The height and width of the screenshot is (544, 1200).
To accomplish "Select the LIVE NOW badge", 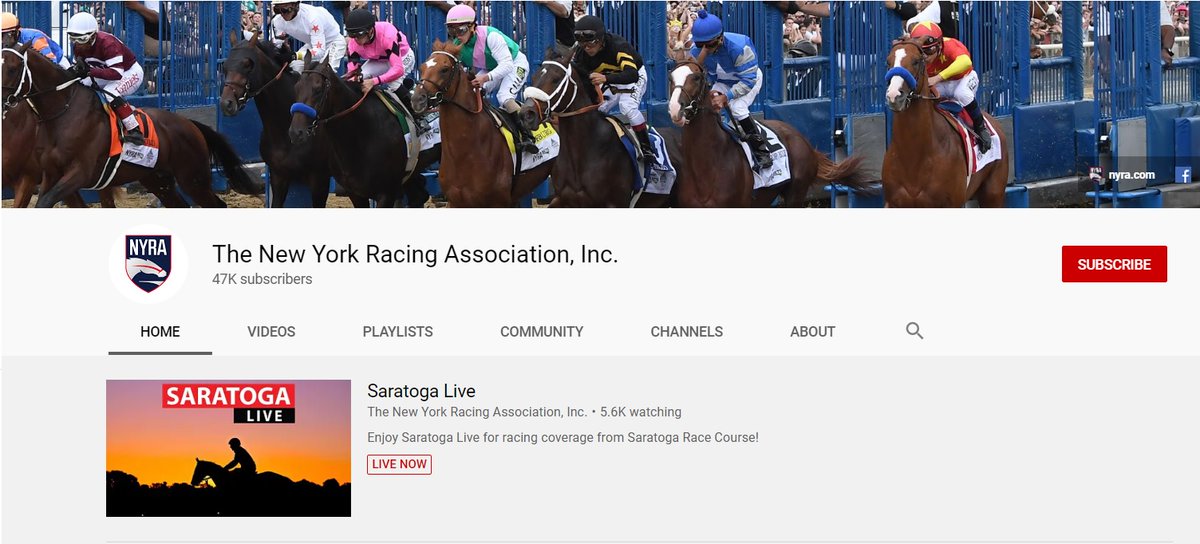I will [x=399, y=464].
